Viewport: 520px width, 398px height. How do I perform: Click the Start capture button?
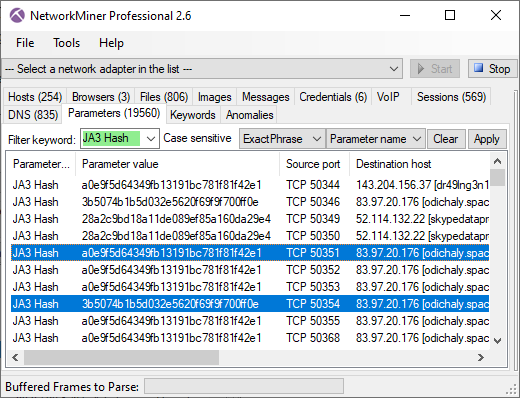435,69
